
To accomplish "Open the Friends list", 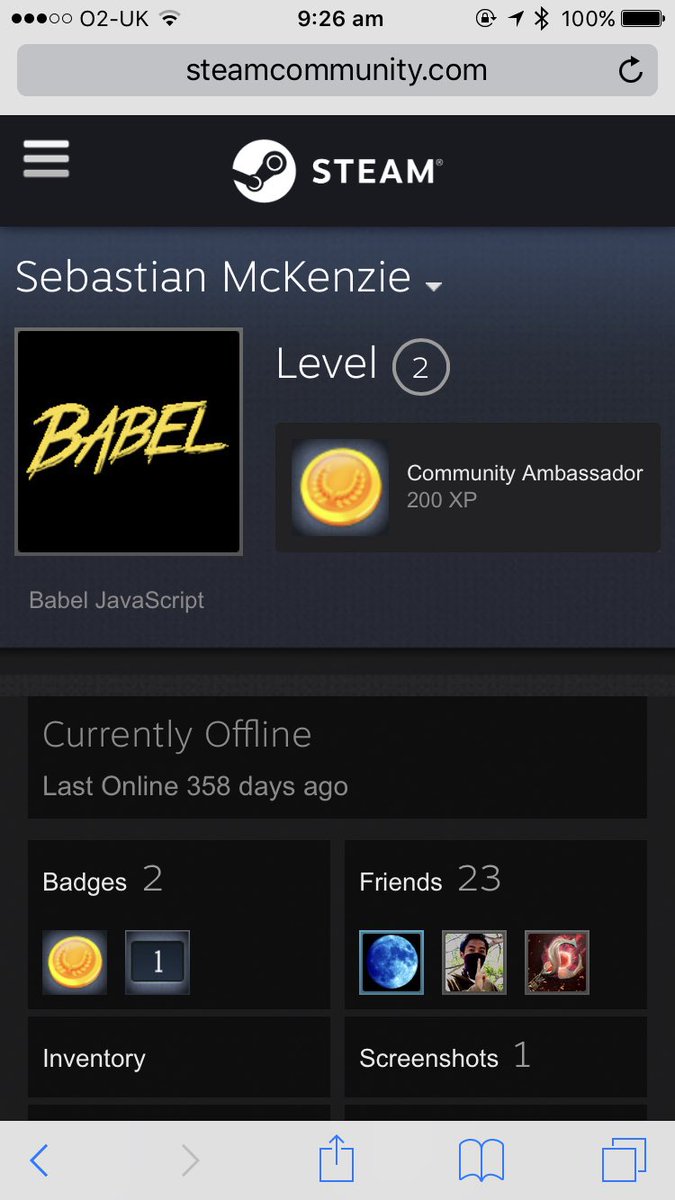I will (430, 880).
